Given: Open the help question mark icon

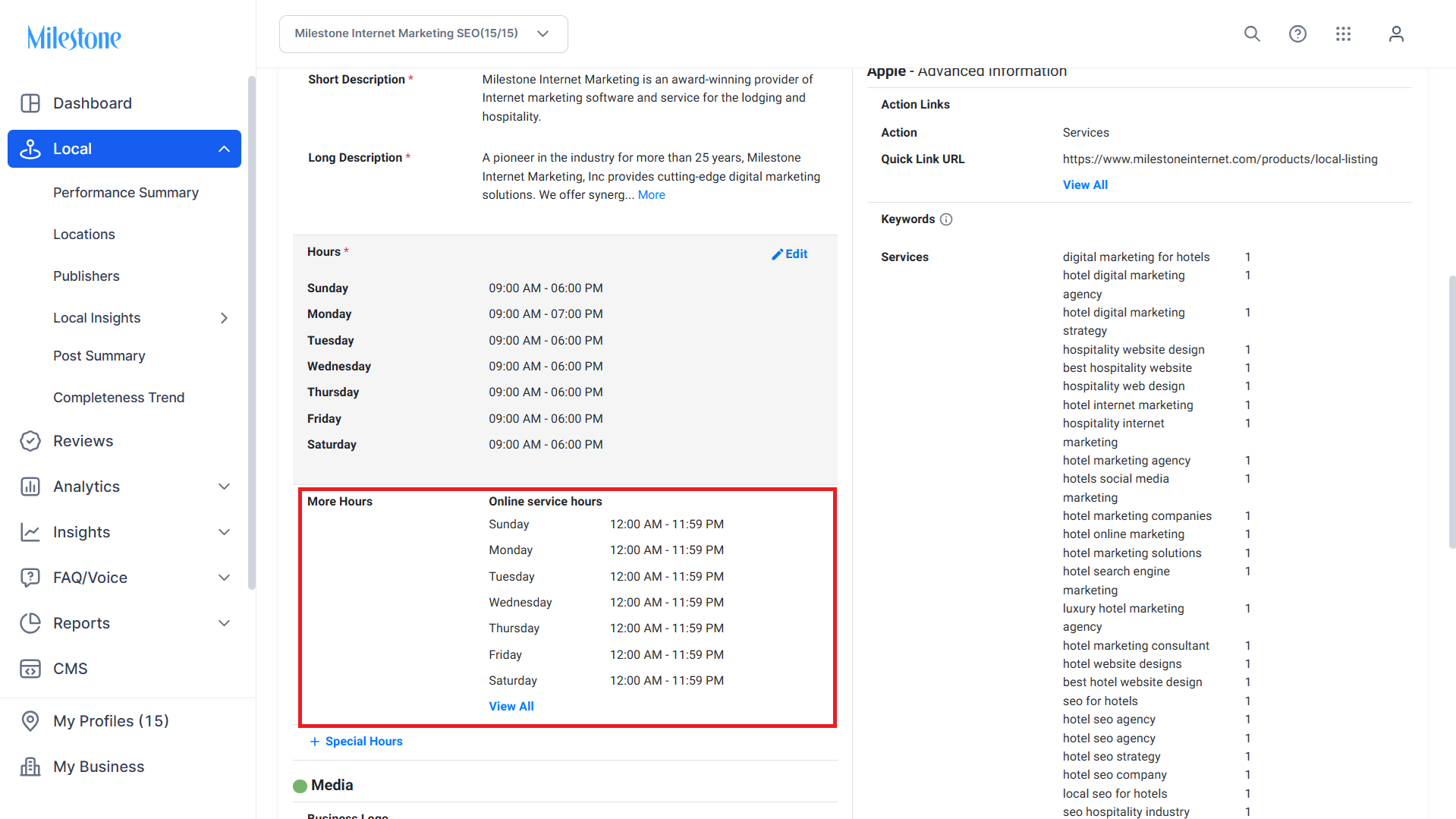Looking at the screenshot, I should point(1297,33).
